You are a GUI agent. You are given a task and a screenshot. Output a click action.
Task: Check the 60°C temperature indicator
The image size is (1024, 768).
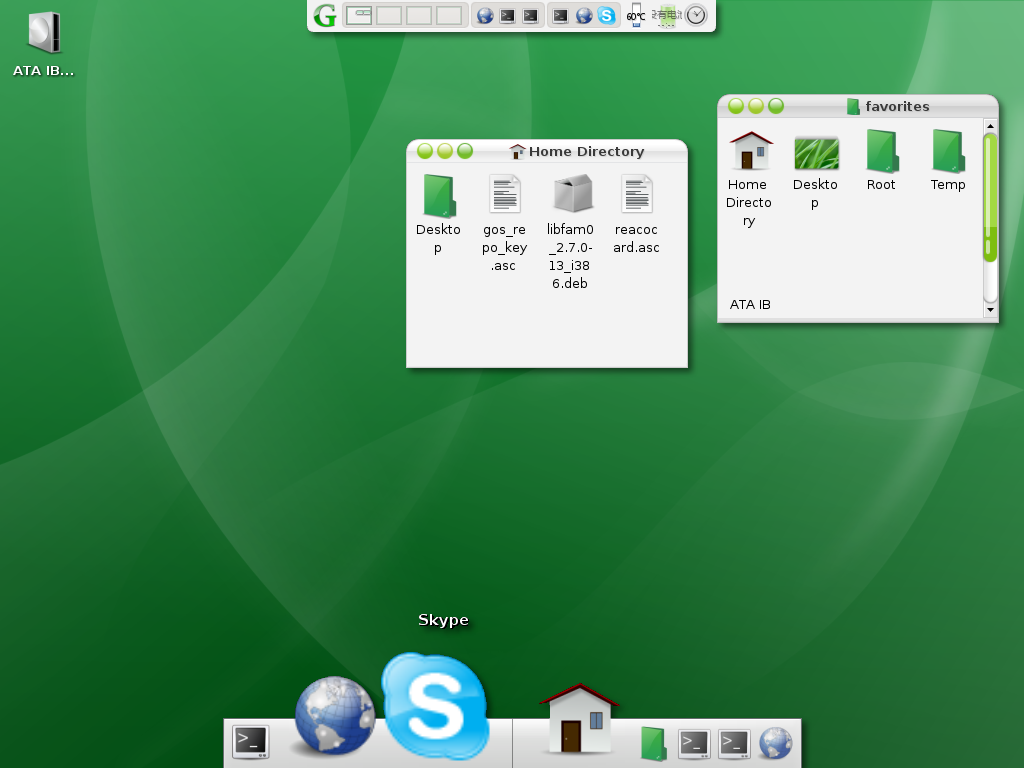[635, 15]
